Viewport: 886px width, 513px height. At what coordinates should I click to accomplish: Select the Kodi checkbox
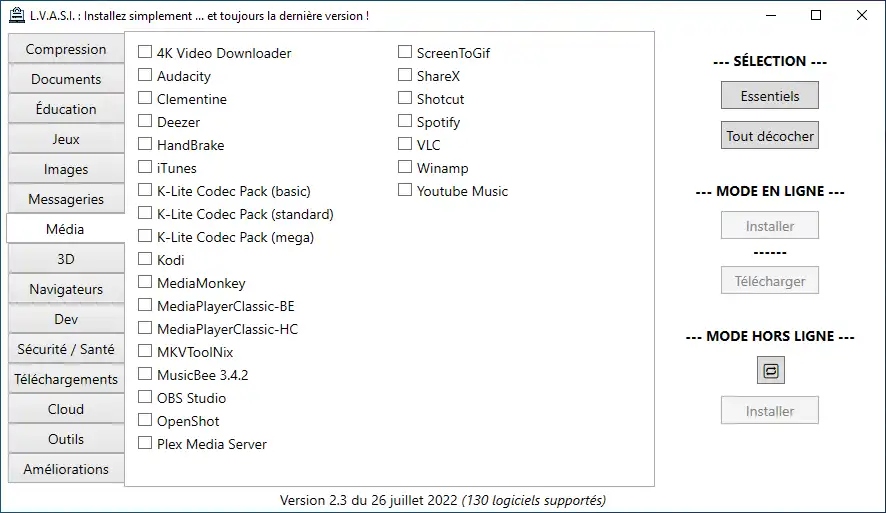click(145, 259)
